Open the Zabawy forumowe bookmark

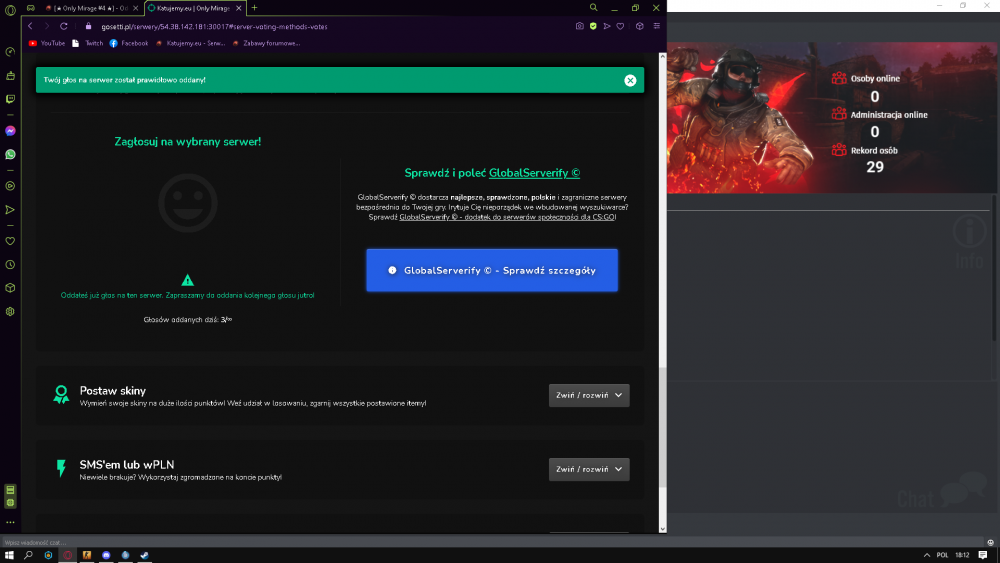click(266, 43)
